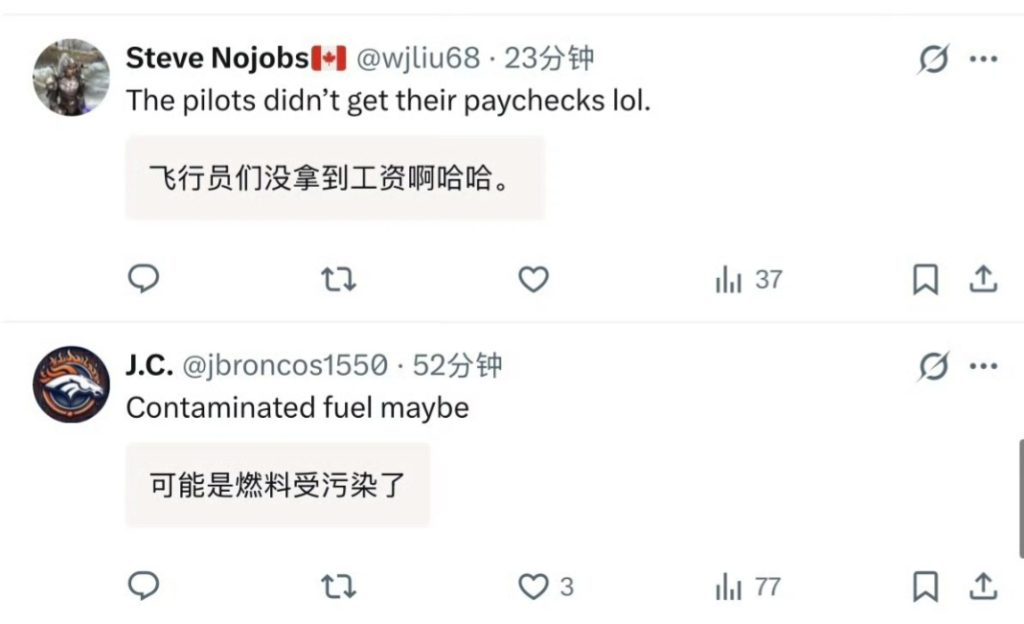Share Steve Nojobs' tweet
Screen dimensions: 1024x624
pyautogui.click(x=983, y=279)
